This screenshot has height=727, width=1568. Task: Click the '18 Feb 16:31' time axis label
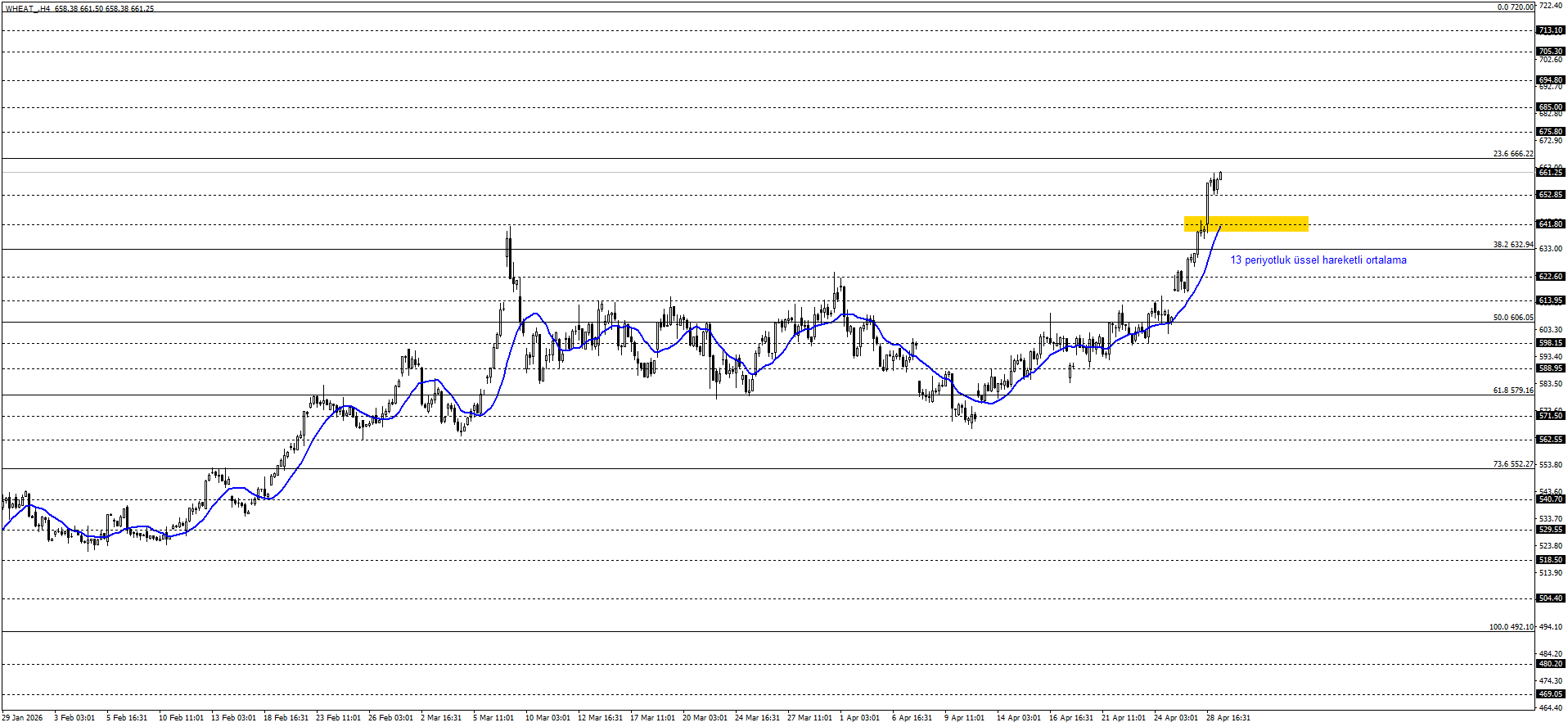[286, 718]
